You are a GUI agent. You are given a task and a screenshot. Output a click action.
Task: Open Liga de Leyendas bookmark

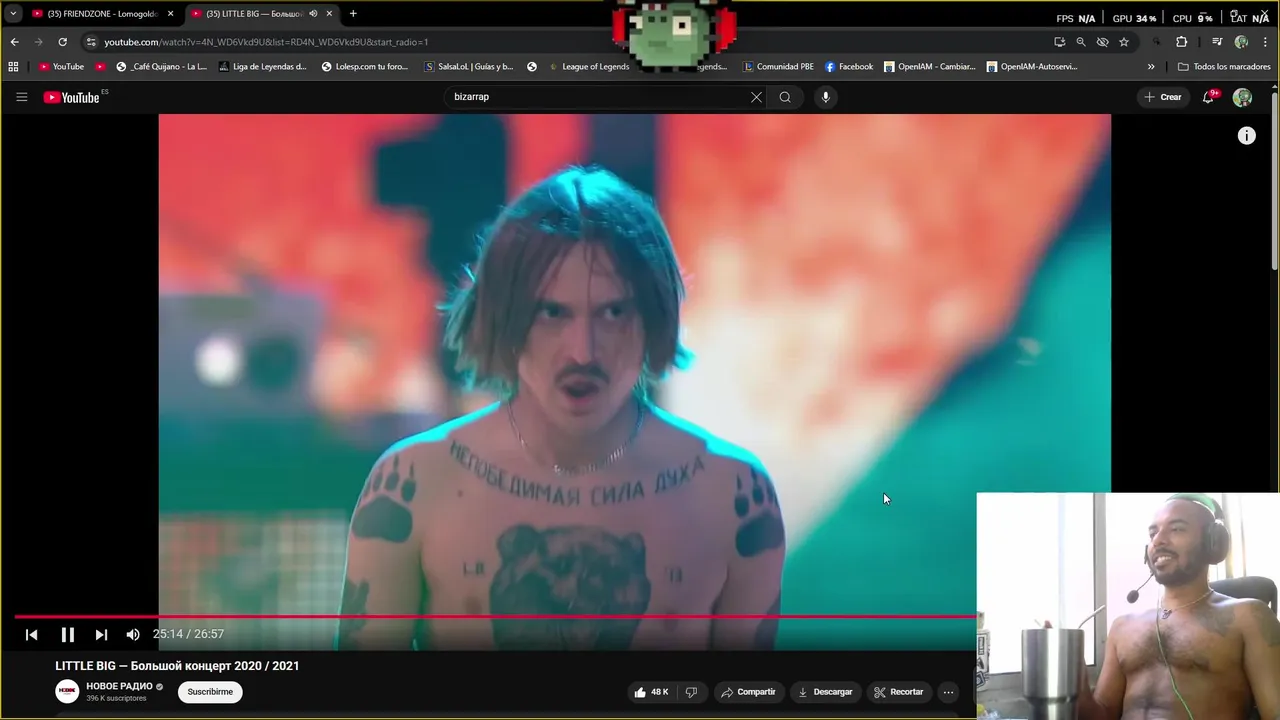262,67
